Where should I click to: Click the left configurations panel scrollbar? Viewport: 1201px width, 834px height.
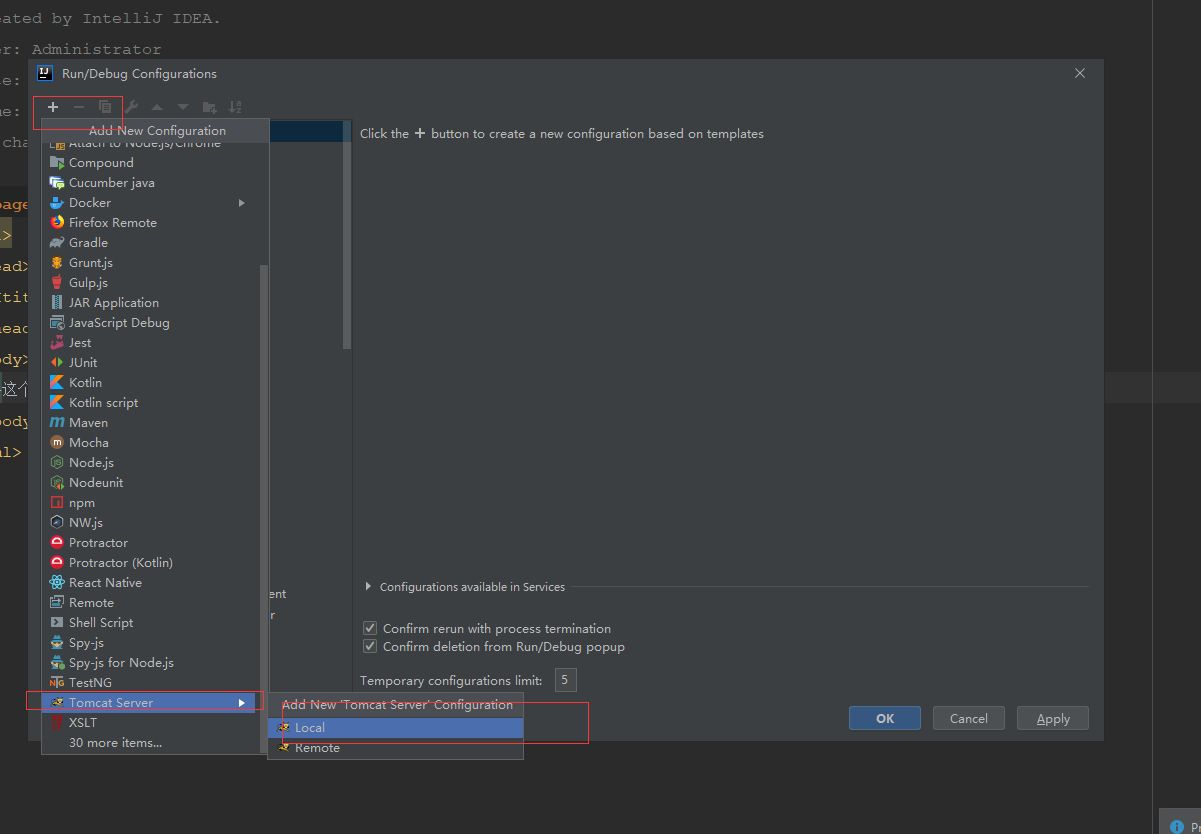point(347,235)
